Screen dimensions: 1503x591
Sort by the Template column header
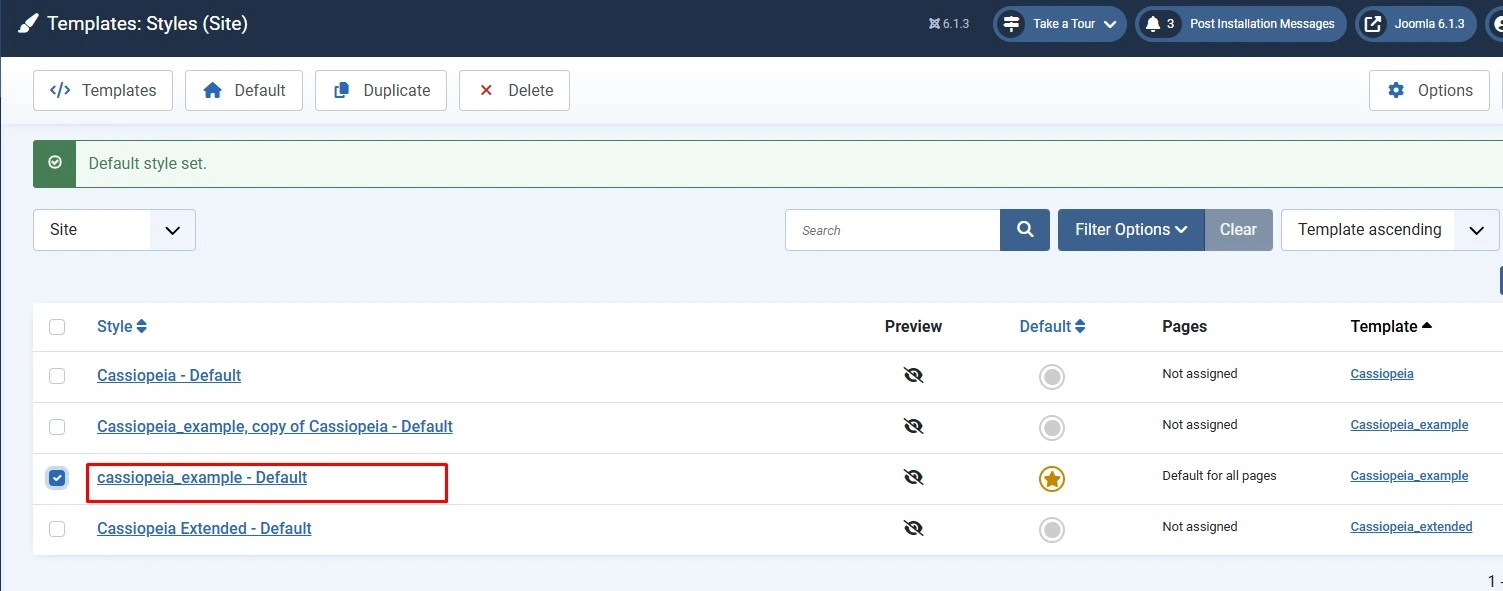tap(1391, 326)
